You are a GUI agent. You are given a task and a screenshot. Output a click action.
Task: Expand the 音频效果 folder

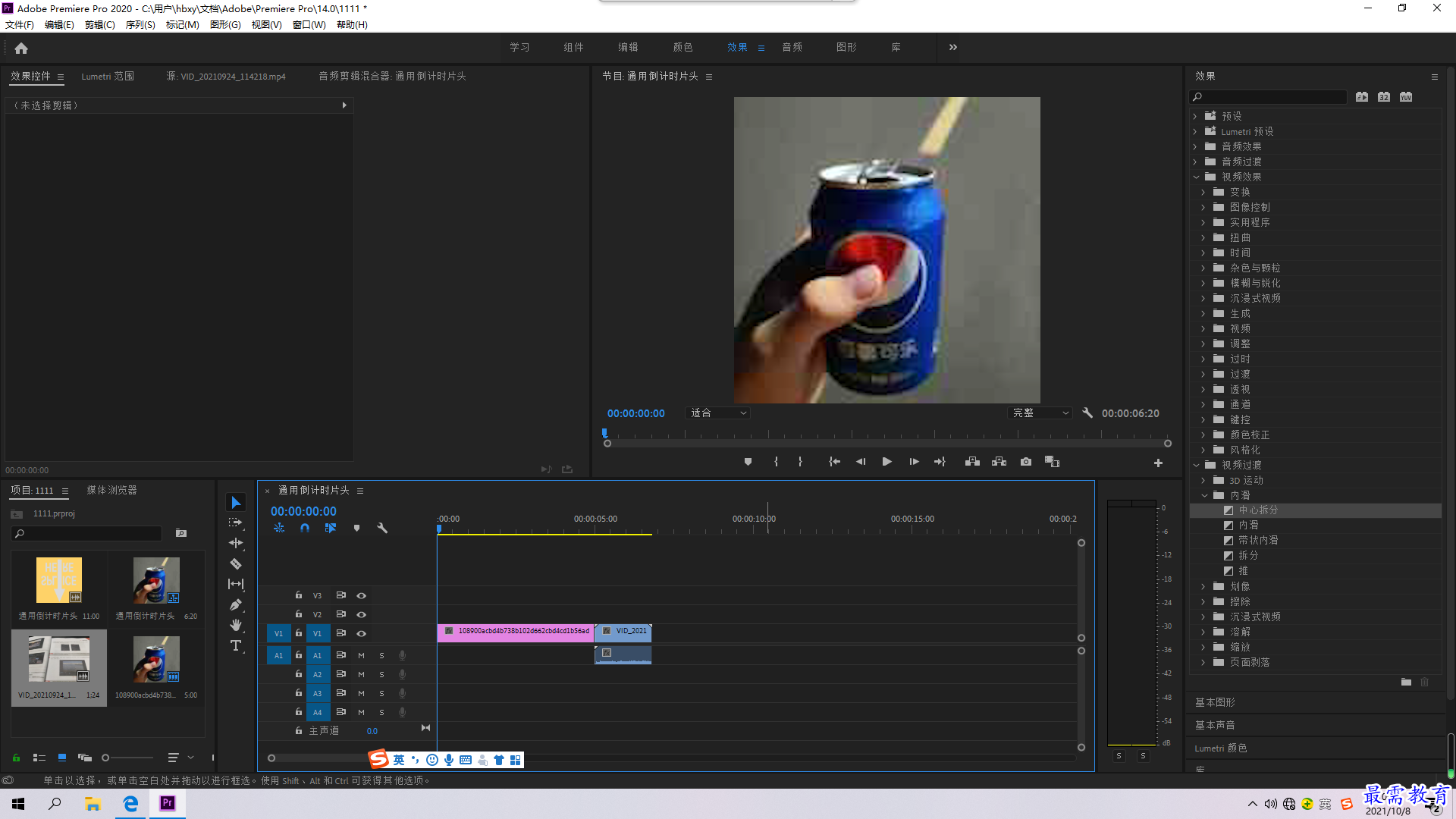point(1195,146)
